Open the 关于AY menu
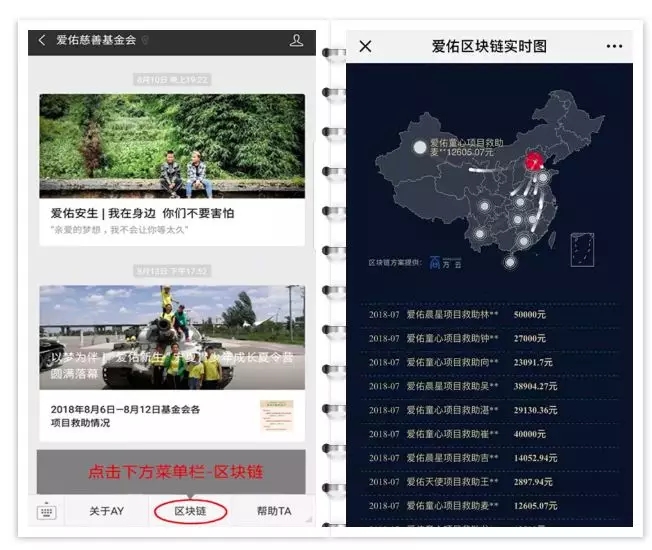The image size is (652, 550). (107, 511)
